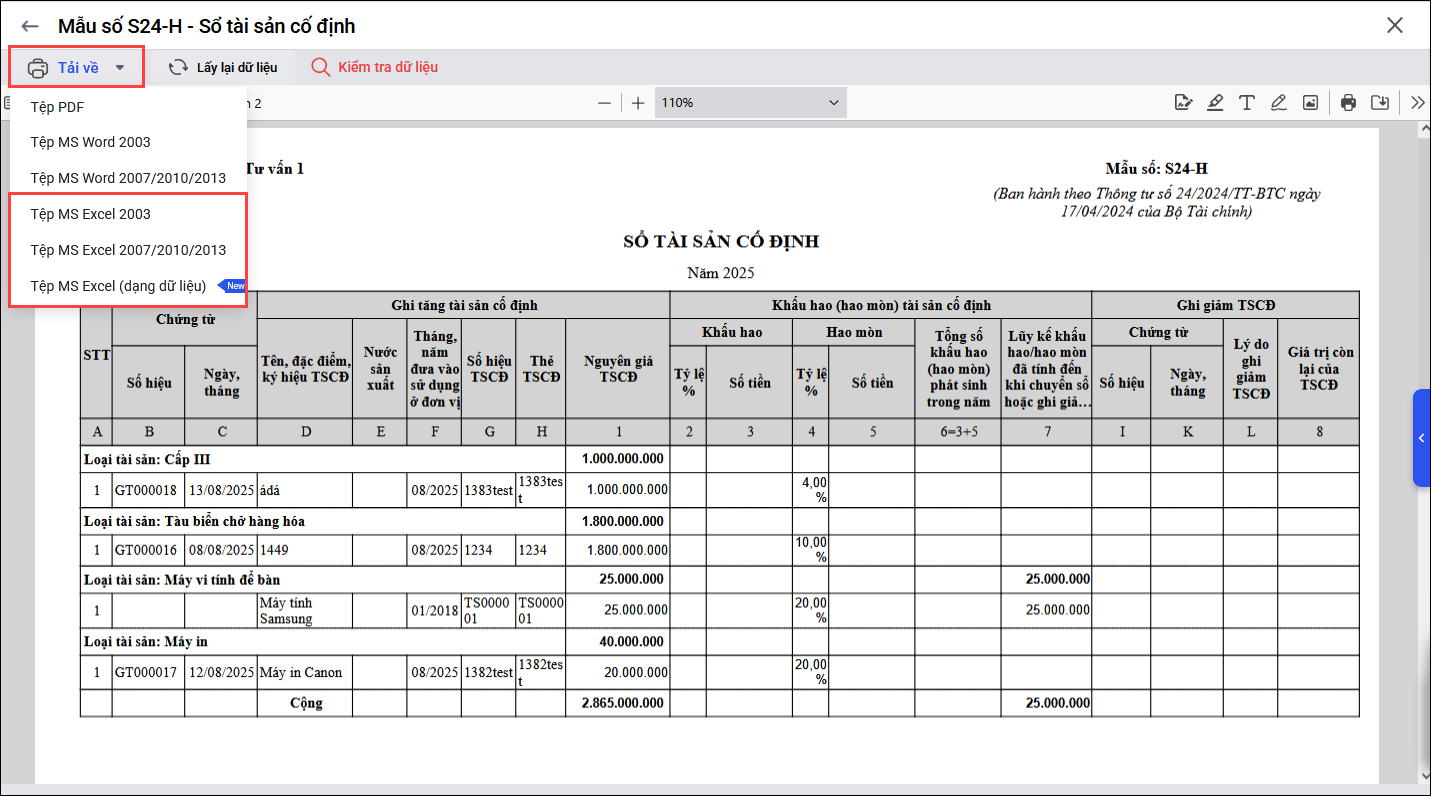Select the draw pen tool icon
Image resolution: width=1431 pixels, height=796 pixels.
(x=1278, y=102)
